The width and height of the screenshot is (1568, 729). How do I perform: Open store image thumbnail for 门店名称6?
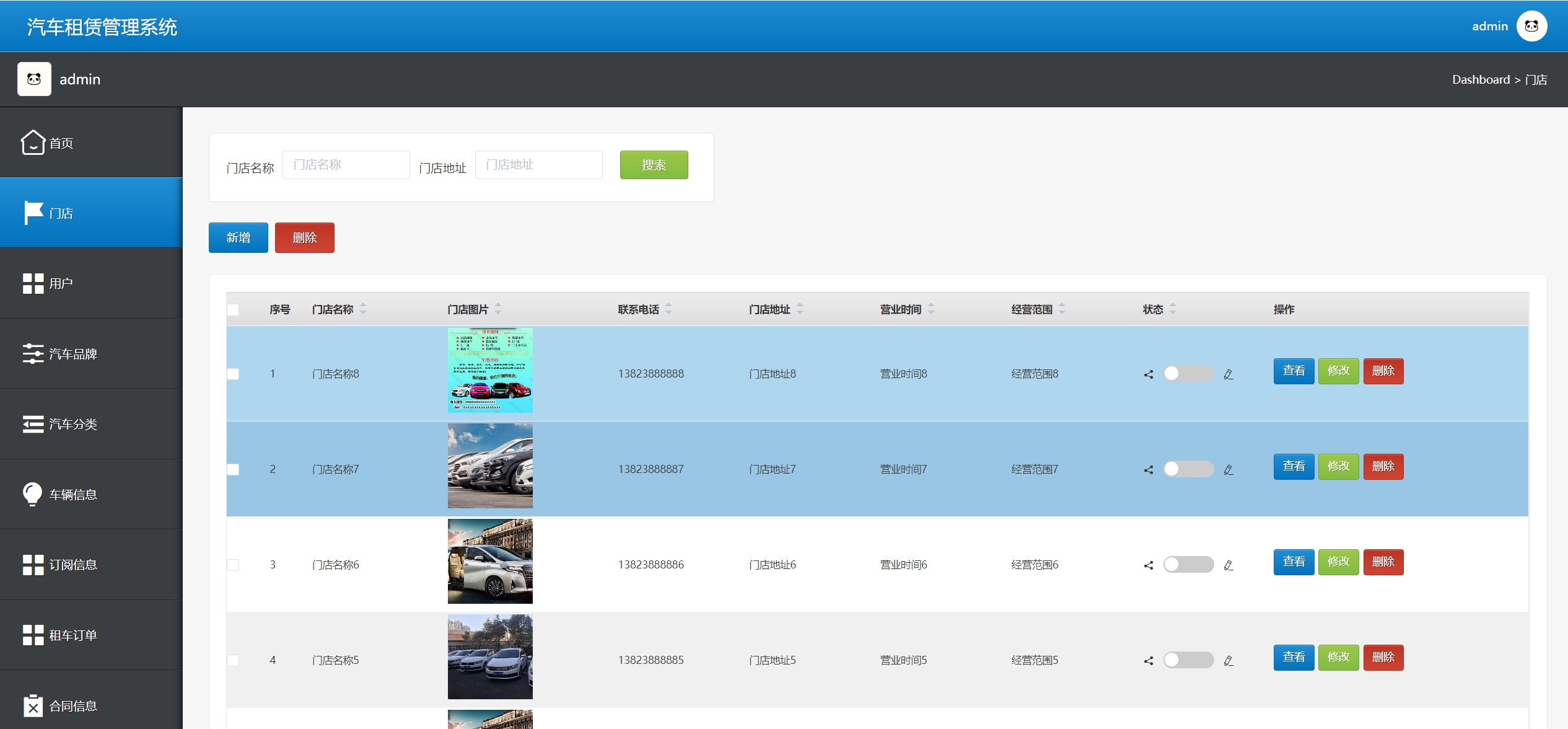[490, 561]
